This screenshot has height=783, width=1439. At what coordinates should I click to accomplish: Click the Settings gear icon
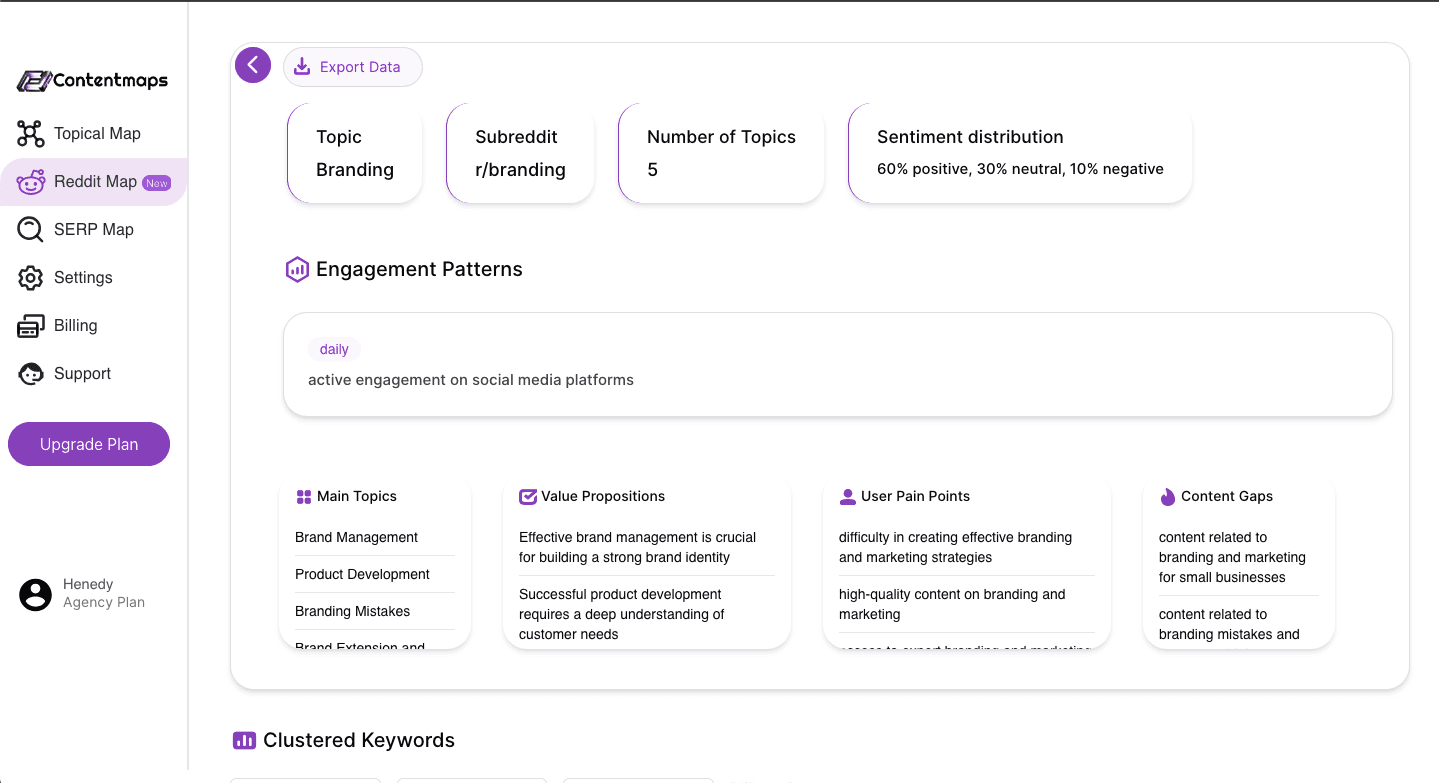pyautogui.click(x=31, y=278)
